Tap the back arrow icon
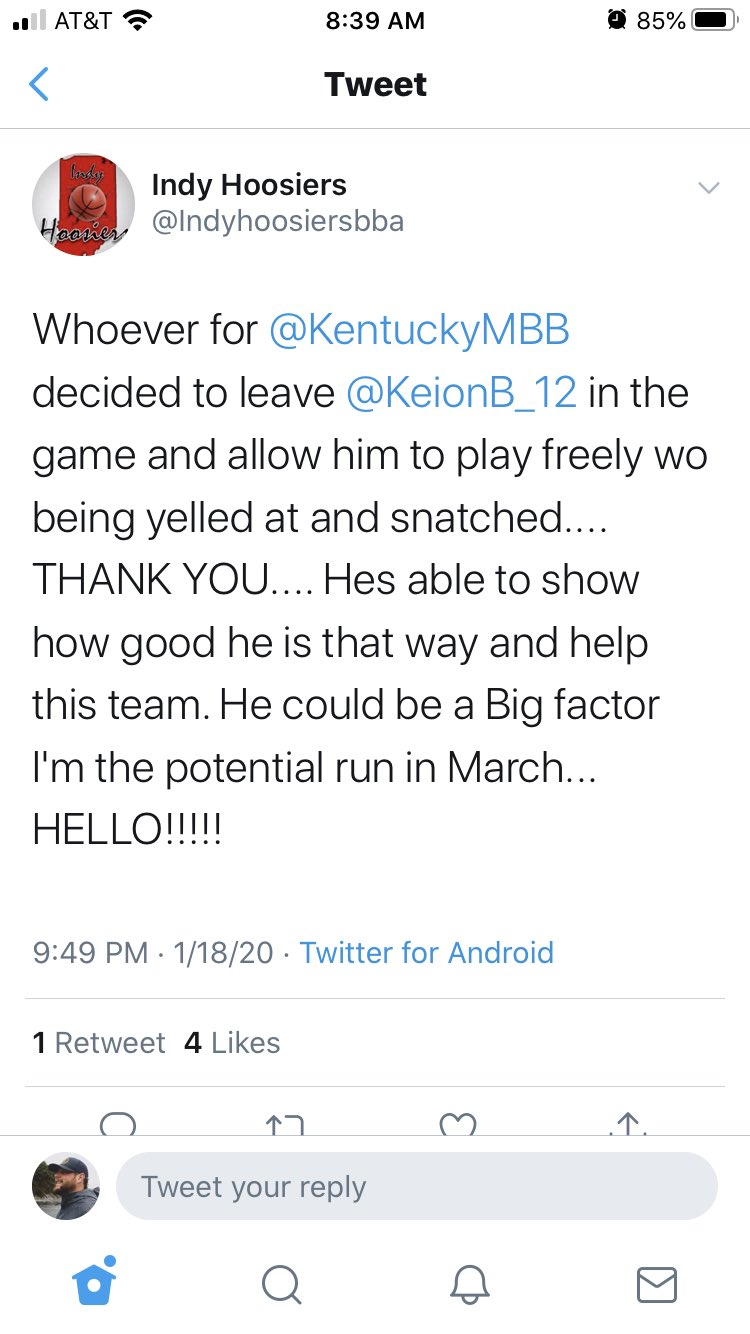Image resolution: width=750 pixels, height=1334 pixels. (x=39, y=84)
